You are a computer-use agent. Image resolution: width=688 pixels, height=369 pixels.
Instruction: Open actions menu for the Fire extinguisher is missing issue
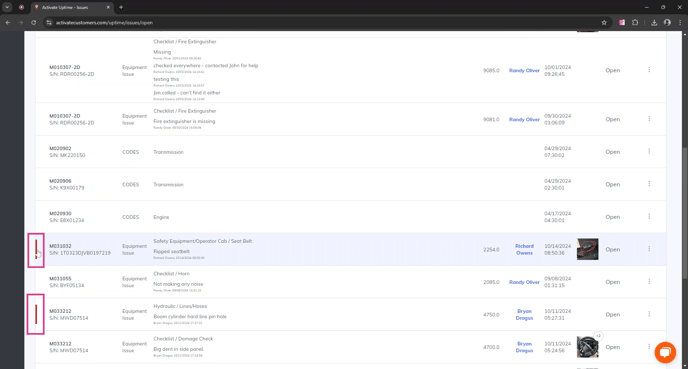[649, 119]
